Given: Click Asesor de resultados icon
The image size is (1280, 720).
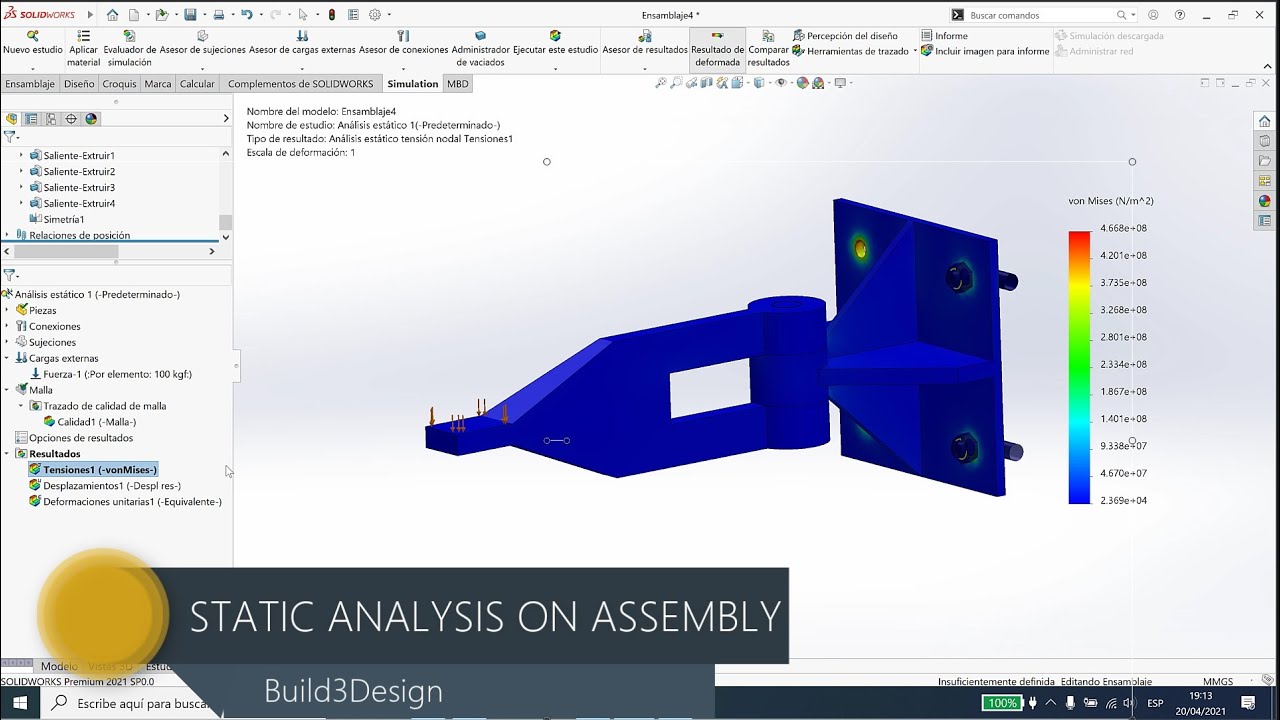Looking at the screenshot, I should (645, 36).
